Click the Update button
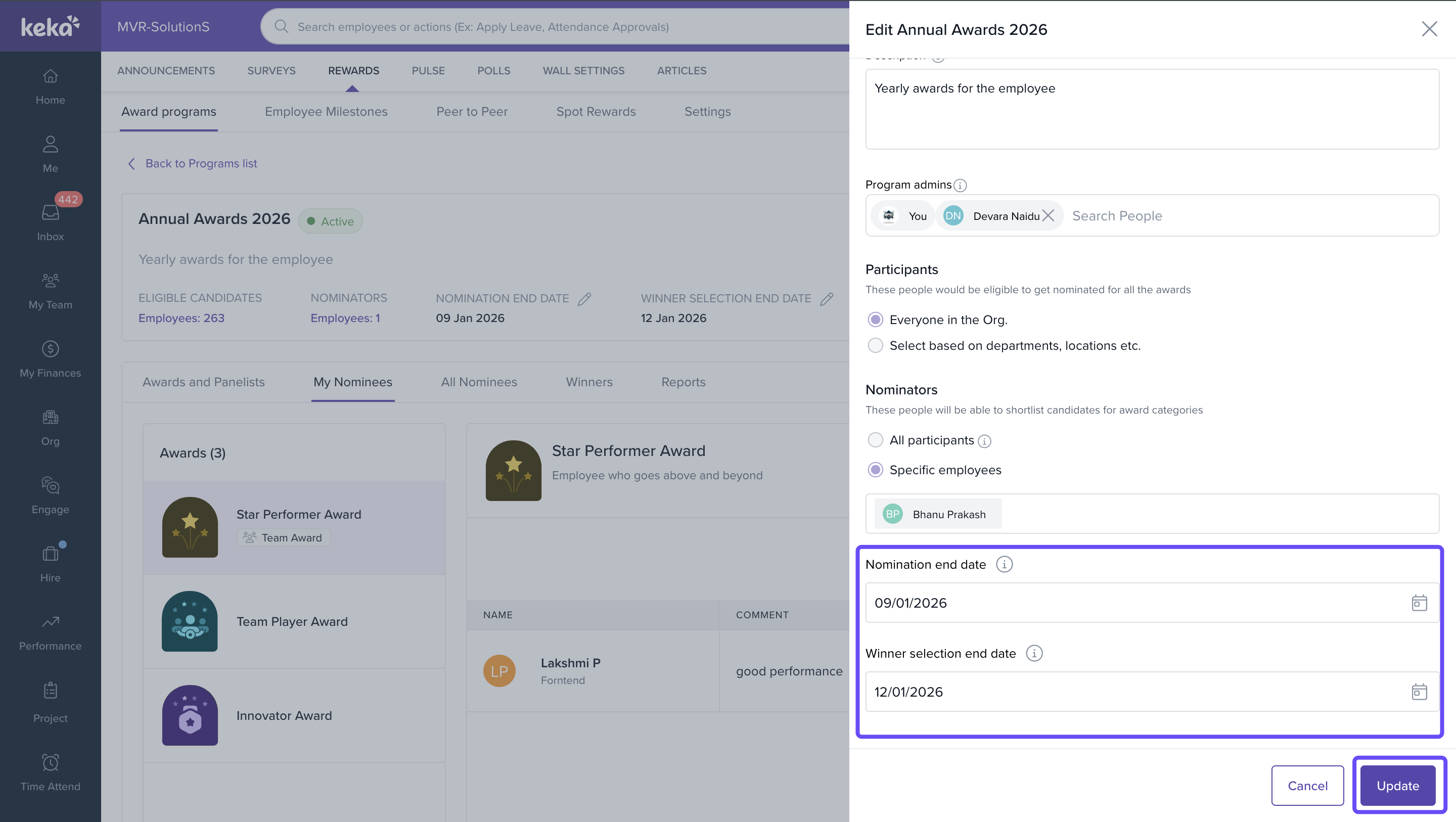This screenshot has height=822, width=1456. 1397,785
